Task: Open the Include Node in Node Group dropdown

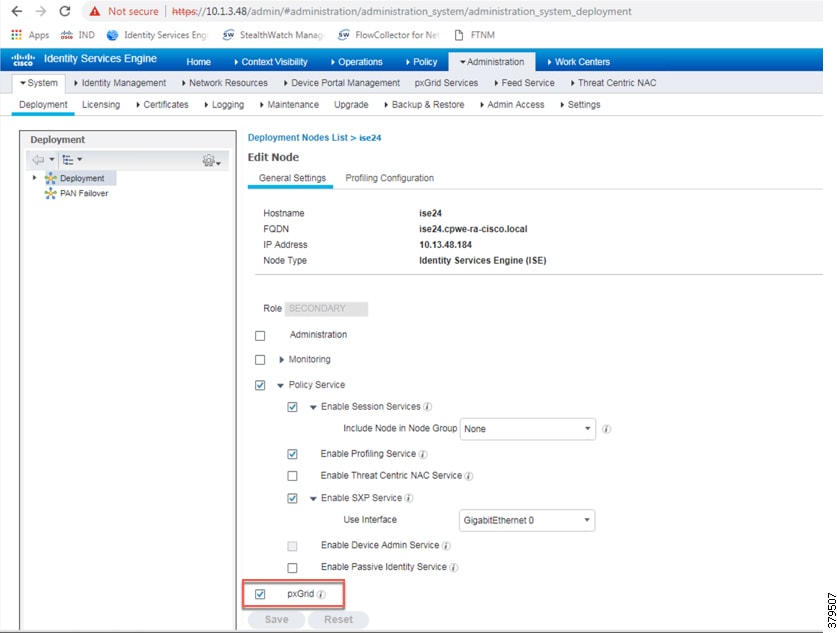Action: (527, 429)
